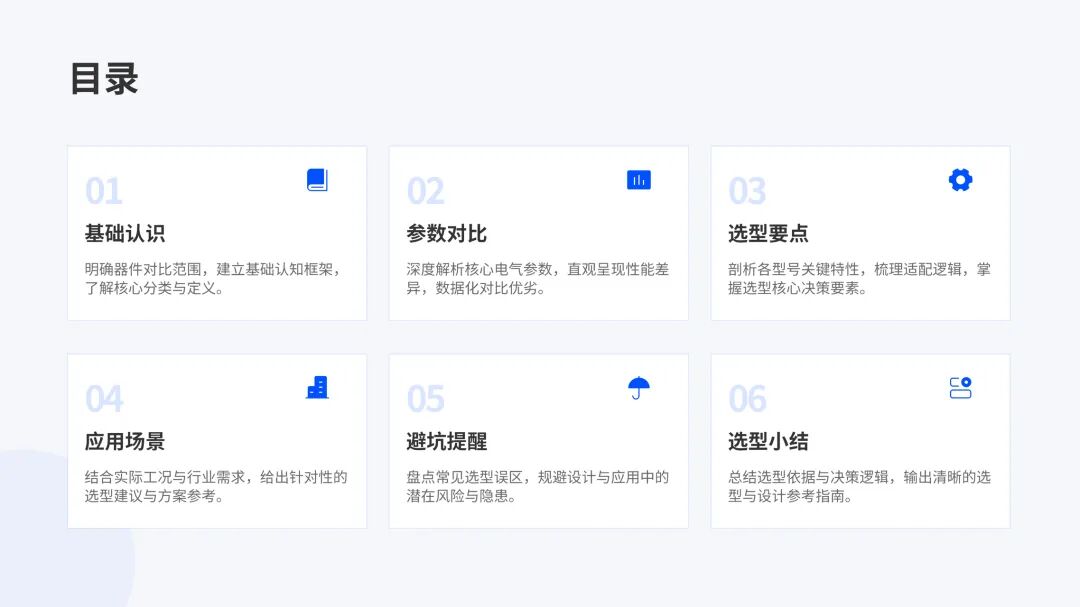Click the description starting with 结合实际工况
Image resolution: width=1080 pixels, height=607 pixels.
pyautogui.click(x=216, y=486)
